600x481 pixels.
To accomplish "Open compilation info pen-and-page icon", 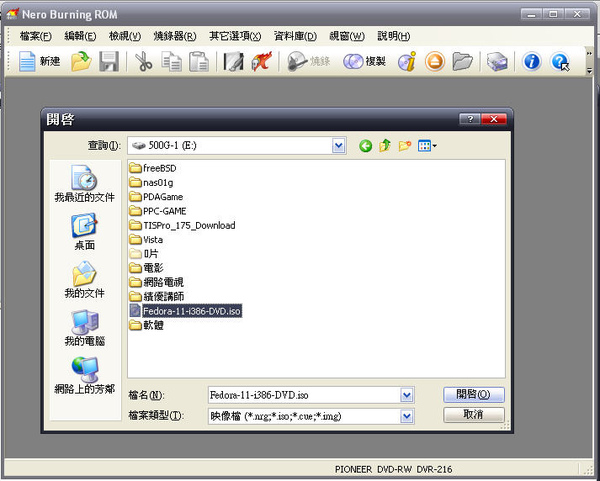I will 234,61.
